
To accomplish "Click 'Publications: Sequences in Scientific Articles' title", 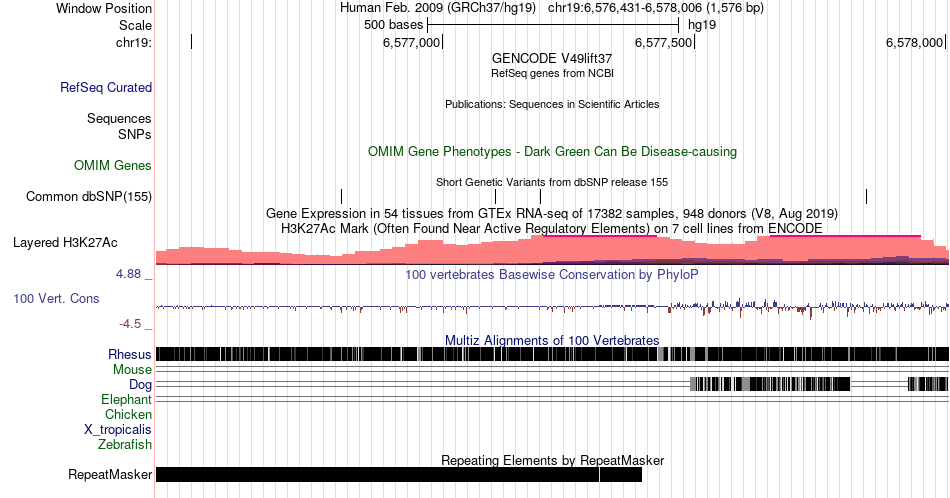I will 552,104.
